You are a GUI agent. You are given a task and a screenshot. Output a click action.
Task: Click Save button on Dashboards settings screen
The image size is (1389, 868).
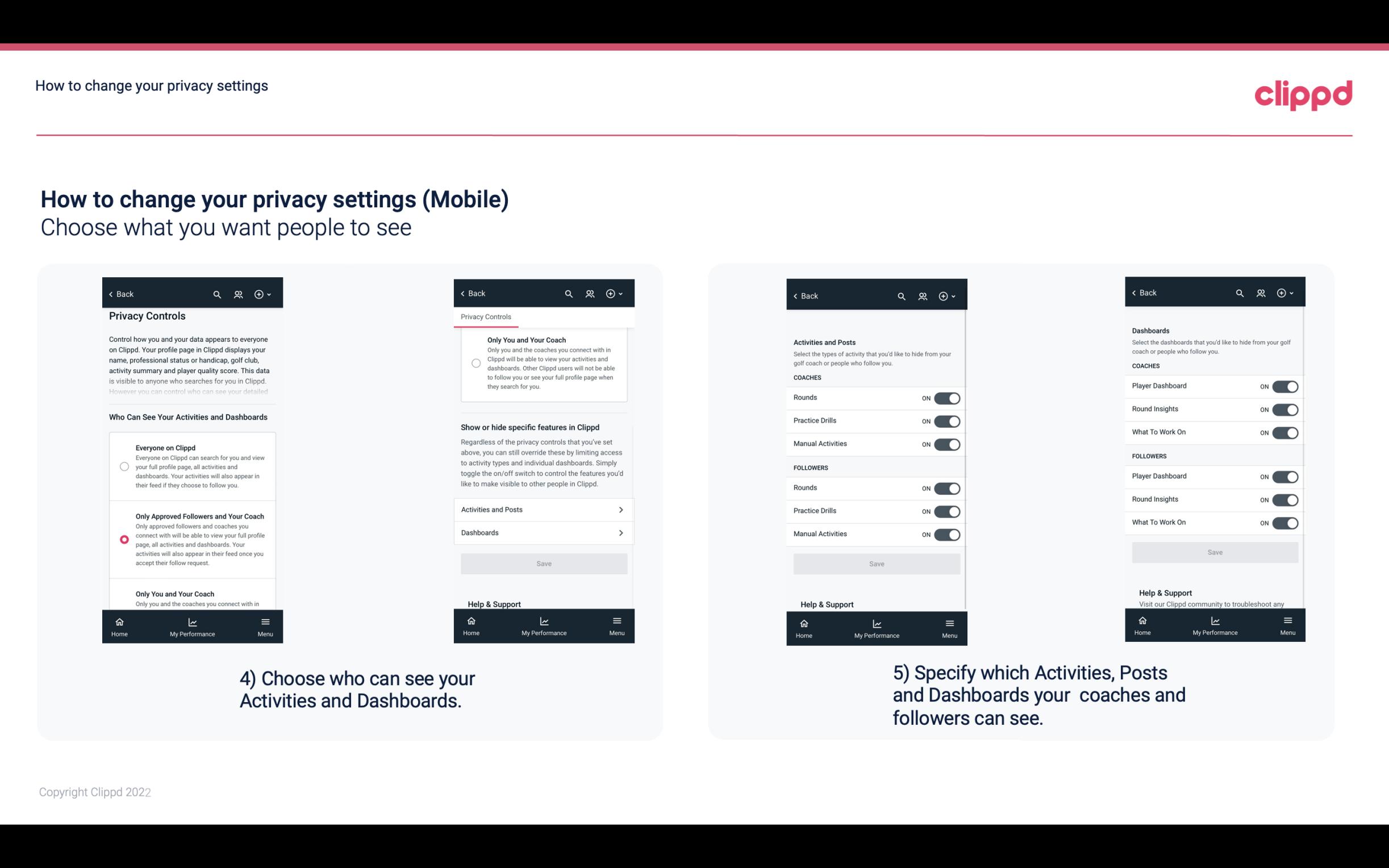click(x=1215, y=552)
